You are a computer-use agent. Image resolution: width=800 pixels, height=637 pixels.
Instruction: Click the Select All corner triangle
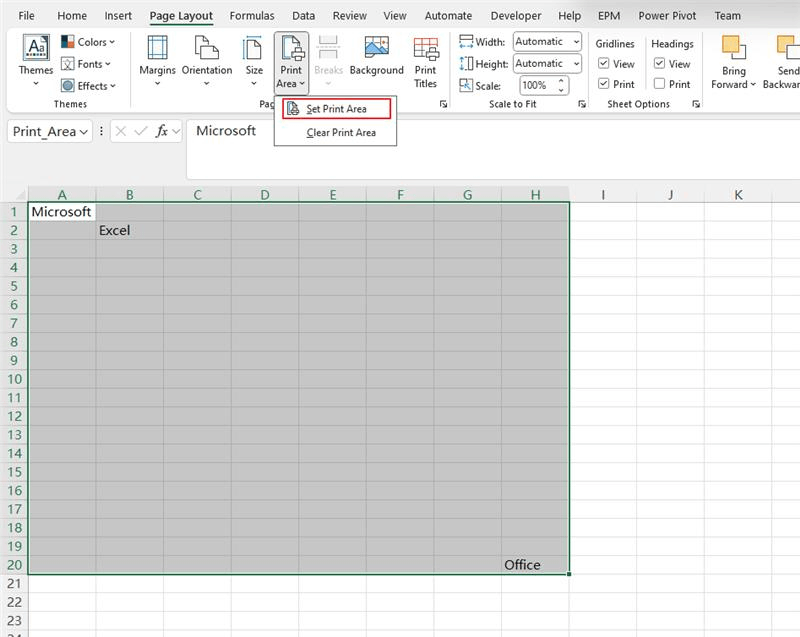pos(19,195)
